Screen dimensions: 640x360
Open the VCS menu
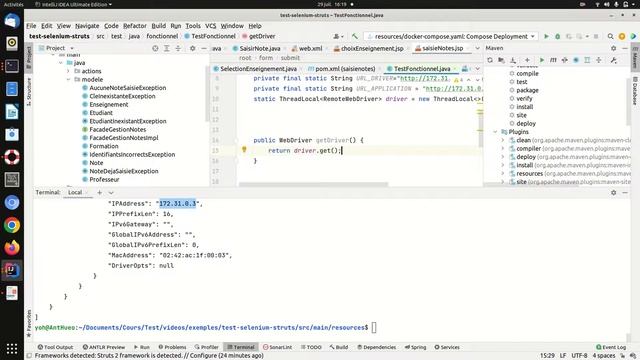click(211, 26)
